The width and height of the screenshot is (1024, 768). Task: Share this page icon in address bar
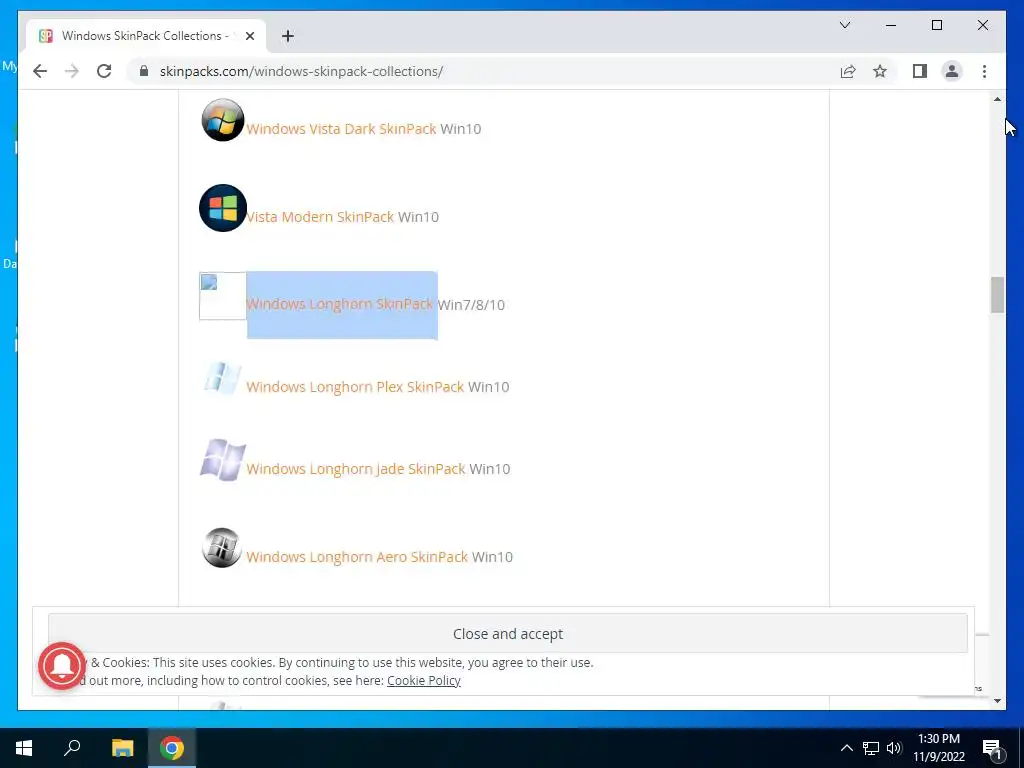(848, 71)
